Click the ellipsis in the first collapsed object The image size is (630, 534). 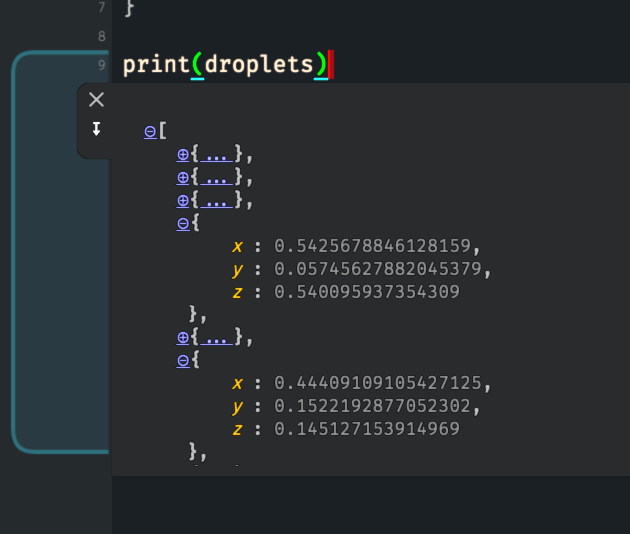point(215,154)
